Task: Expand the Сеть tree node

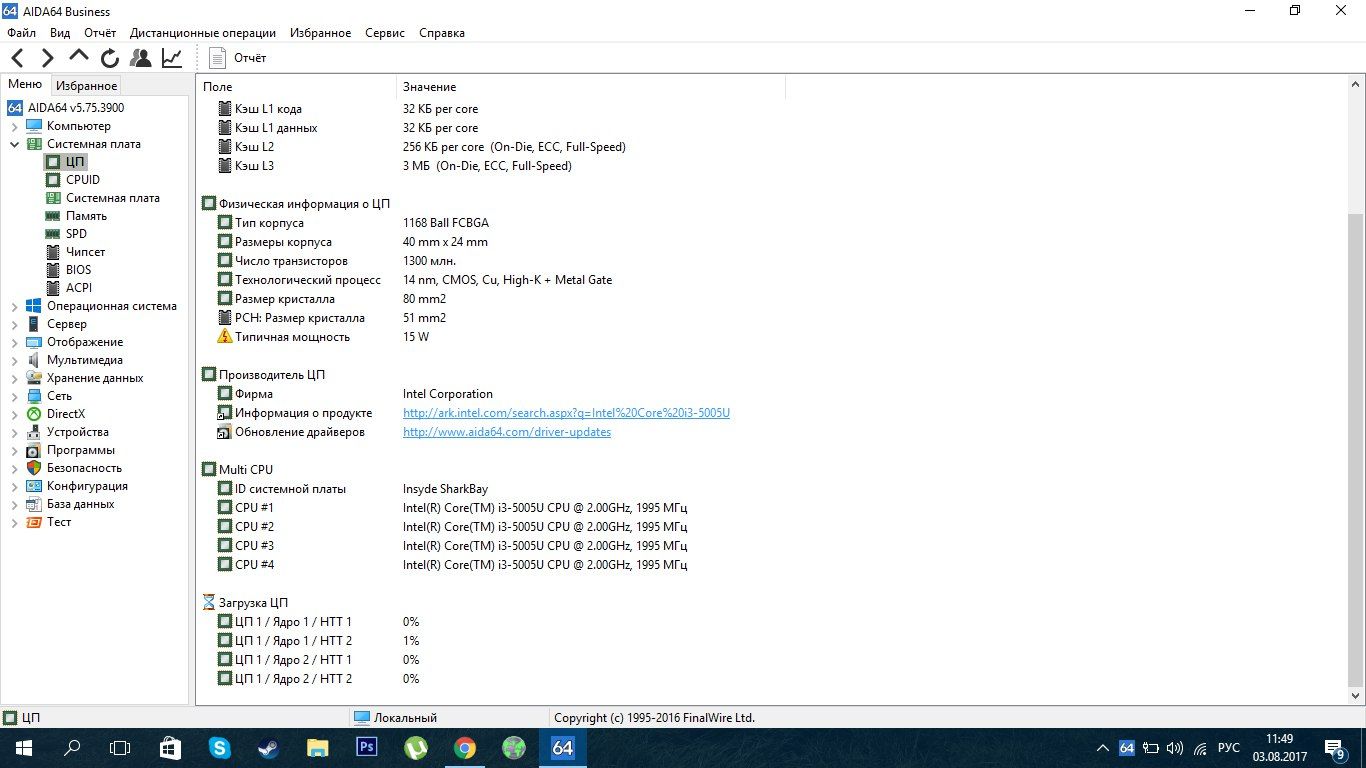Action: [14, 396]
